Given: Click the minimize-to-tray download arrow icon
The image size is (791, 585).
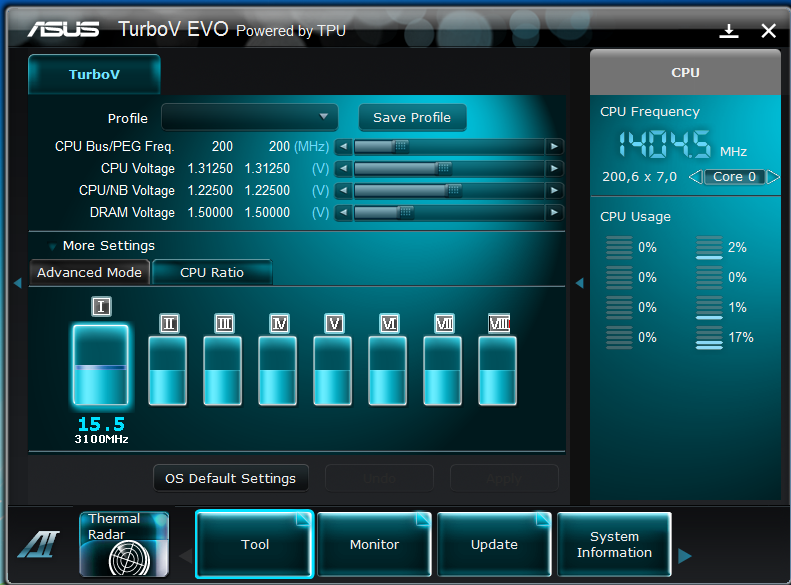Looking at the screenshot, I should point(728,31).
